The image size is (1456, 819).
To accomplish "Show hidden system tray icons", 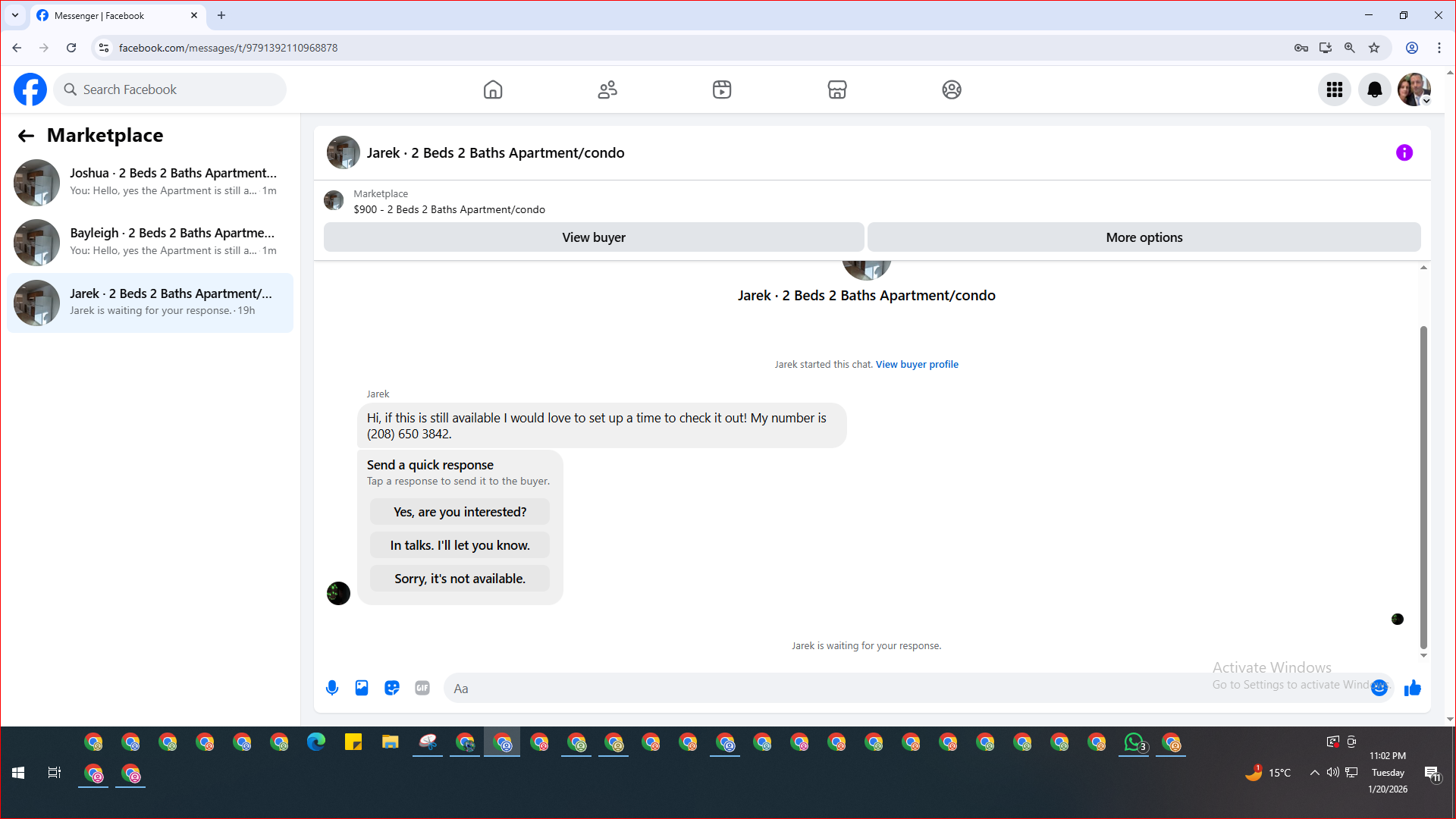I will (x=1315, y=773).
